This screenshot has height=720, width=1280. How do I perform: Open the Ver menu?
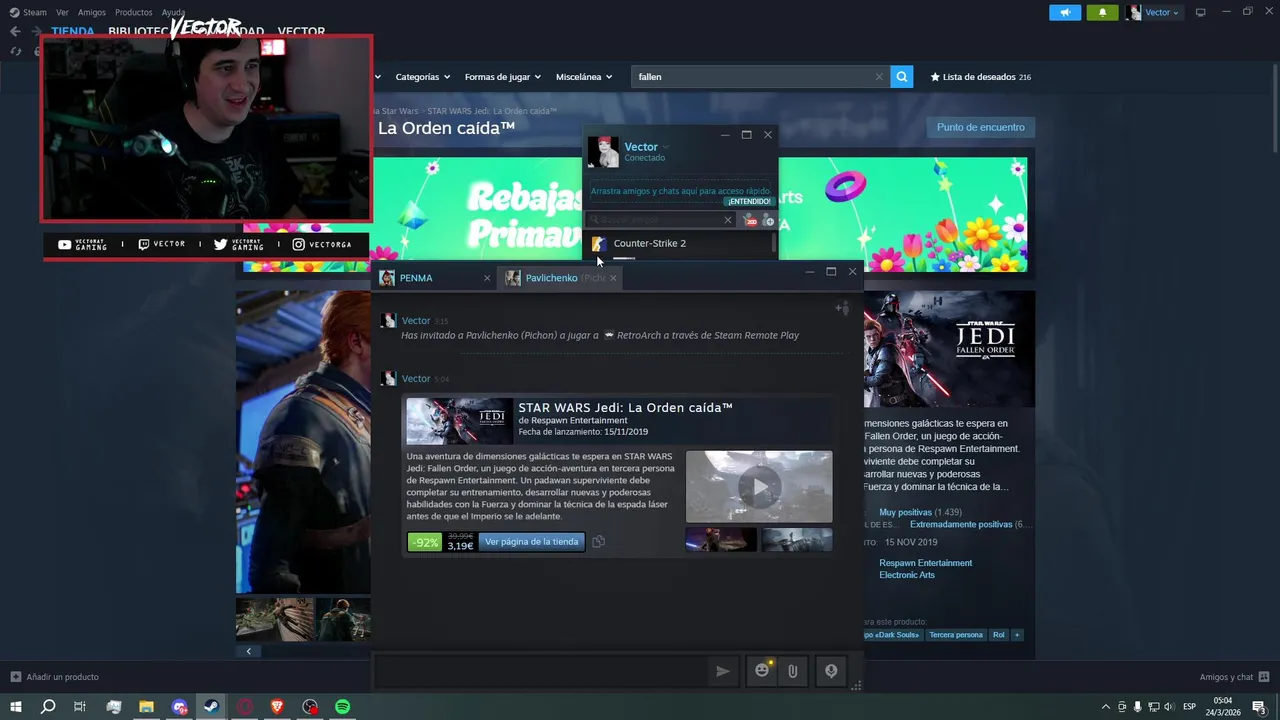pyautogui.click(x=62, y=13)
